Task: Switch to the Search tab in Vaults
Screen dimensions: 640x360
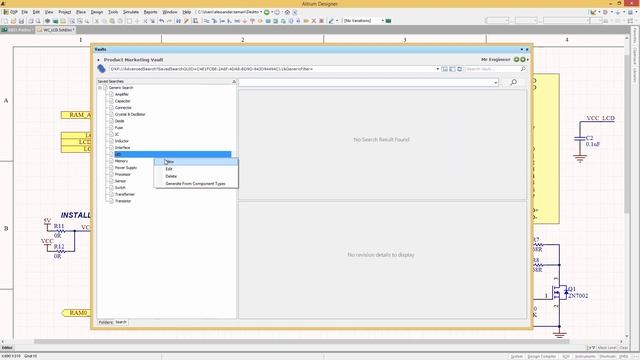Action: point(121,322)
